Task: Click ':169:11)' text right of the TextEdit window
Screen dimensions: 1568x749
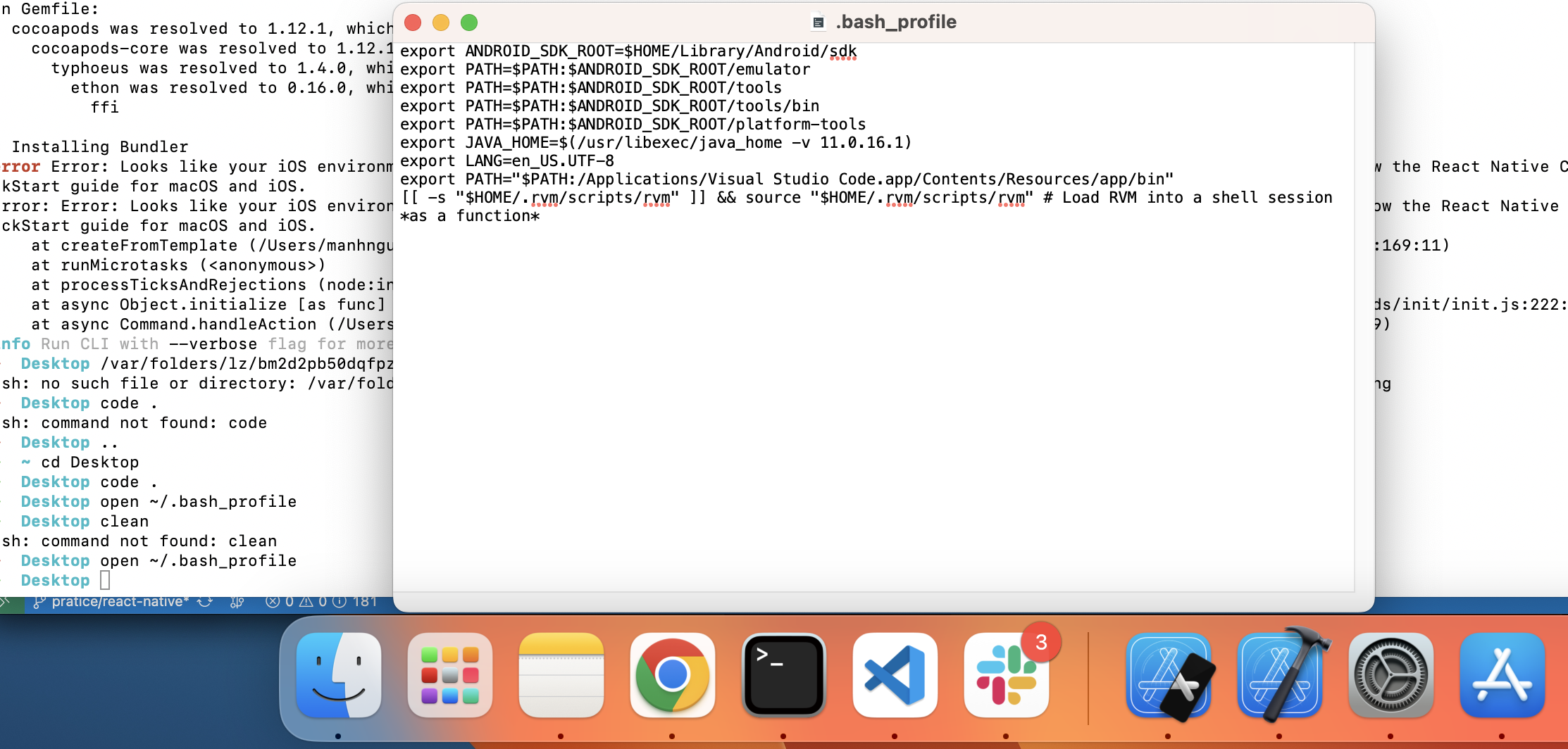Action: [x=1412, y=246]
